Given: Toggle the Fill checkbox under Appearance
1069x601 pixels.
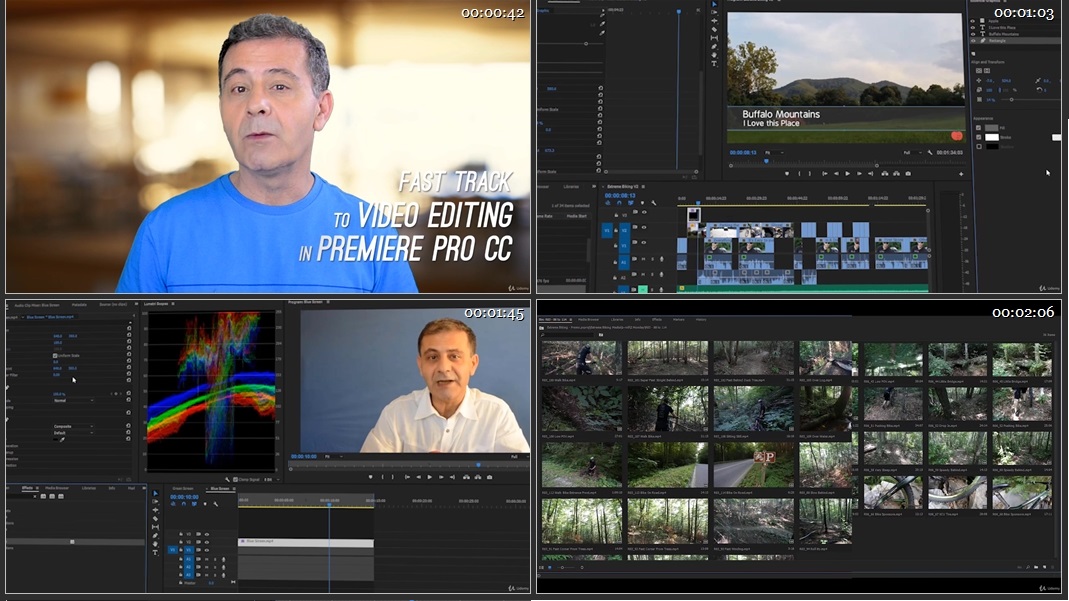Looking at the screenshot, I should point(979,128).
